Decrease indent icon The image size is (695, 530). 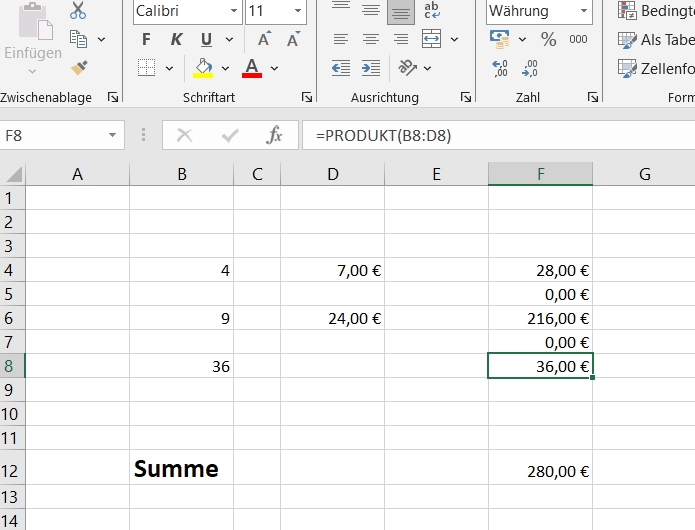coord(341,68)
